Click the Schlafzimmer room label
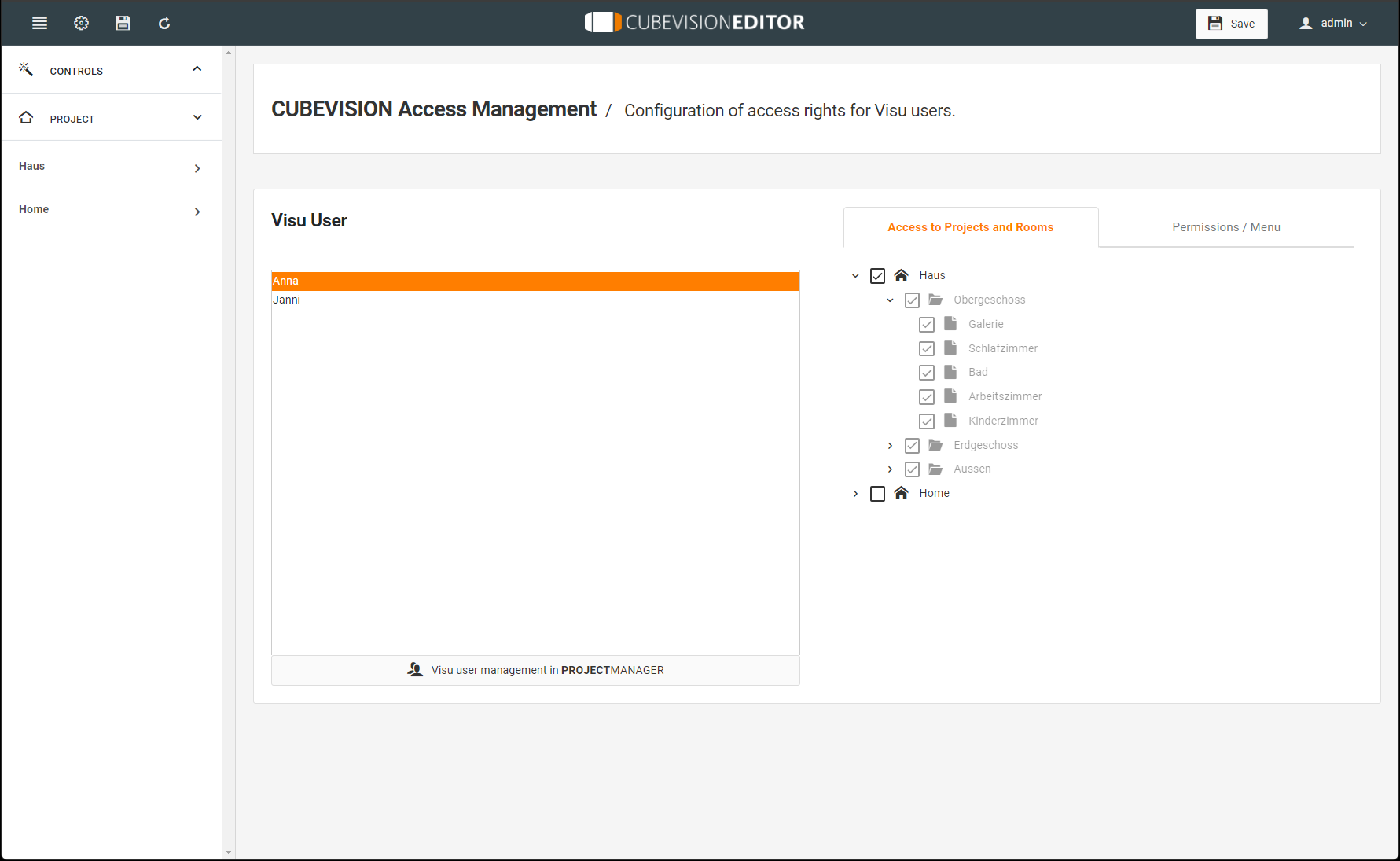1400x861 pixels. pyautogui.click(x=1003, y=348)
